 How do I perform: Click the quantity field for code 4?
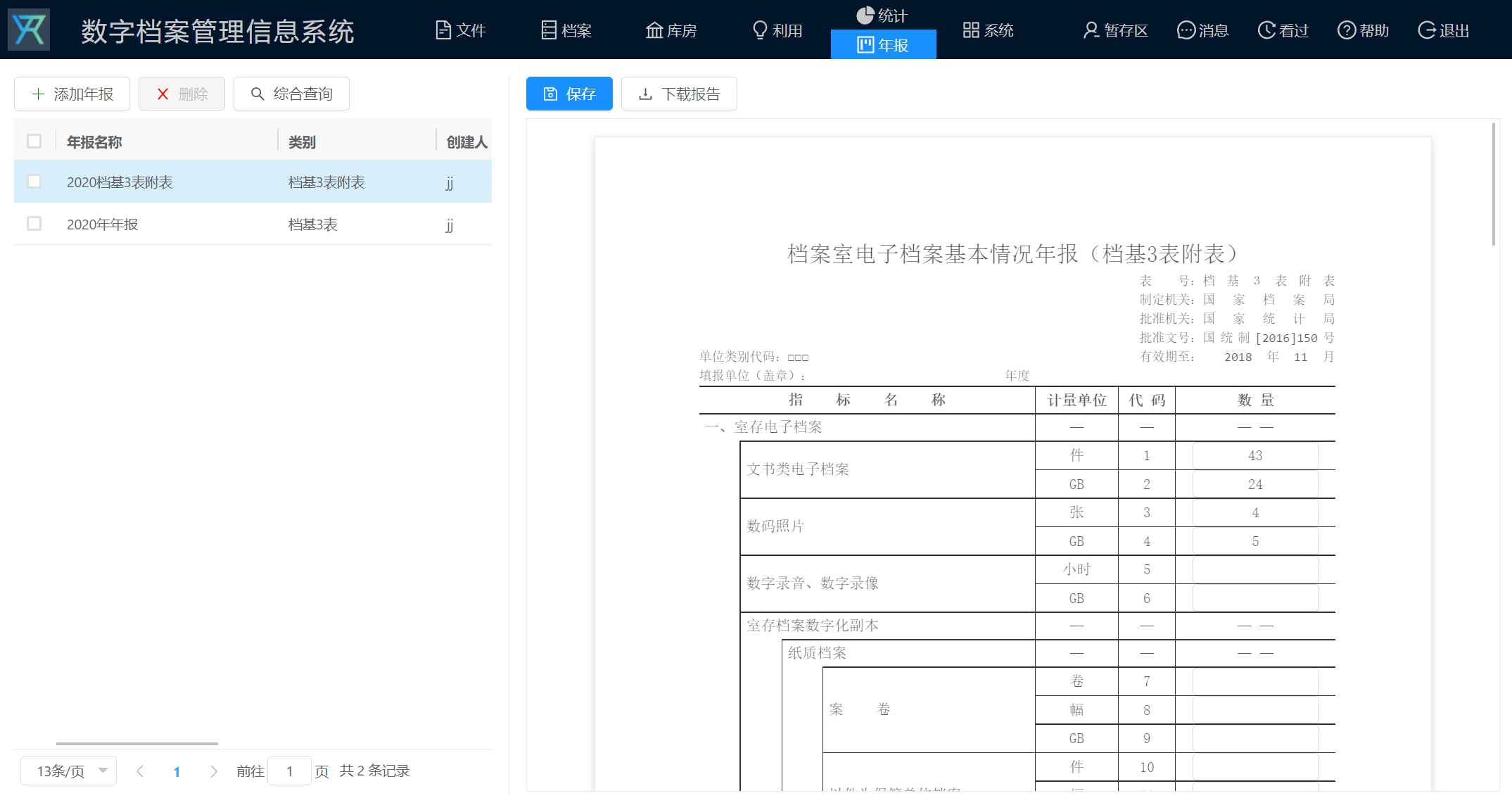(x=1255, y=541)
